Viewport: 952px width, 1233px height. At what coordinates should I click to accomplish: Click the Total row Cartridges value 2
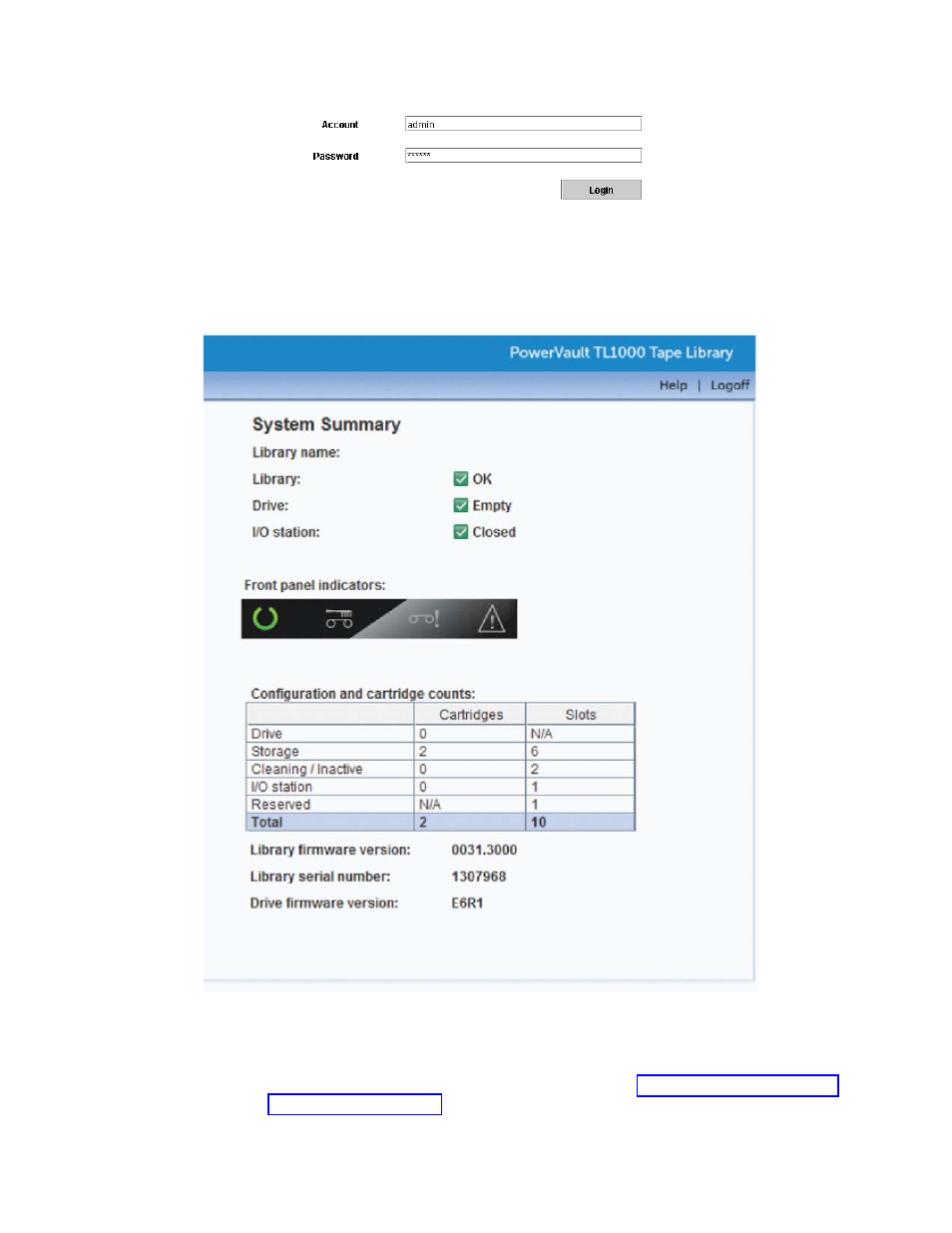point(423,823)
